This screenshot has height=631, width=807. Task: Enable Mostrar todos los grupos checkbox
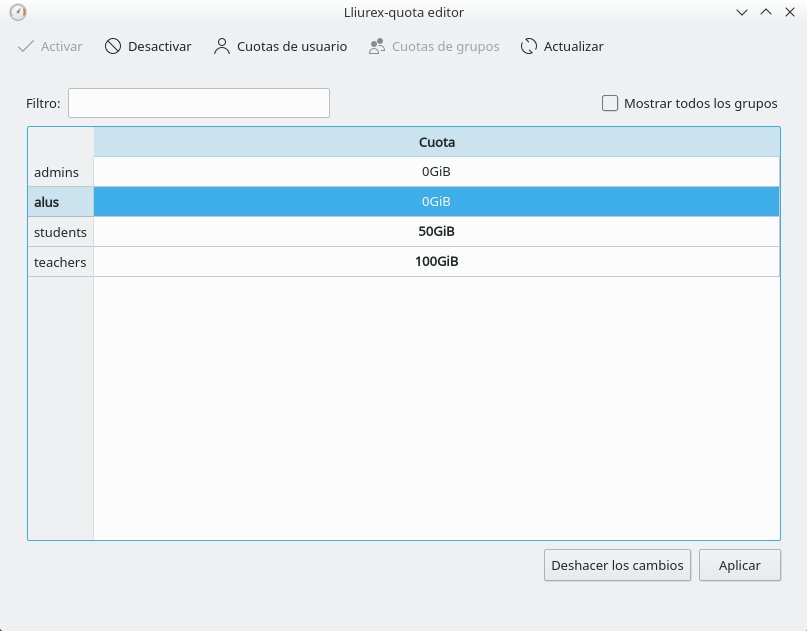coord(610,103)
